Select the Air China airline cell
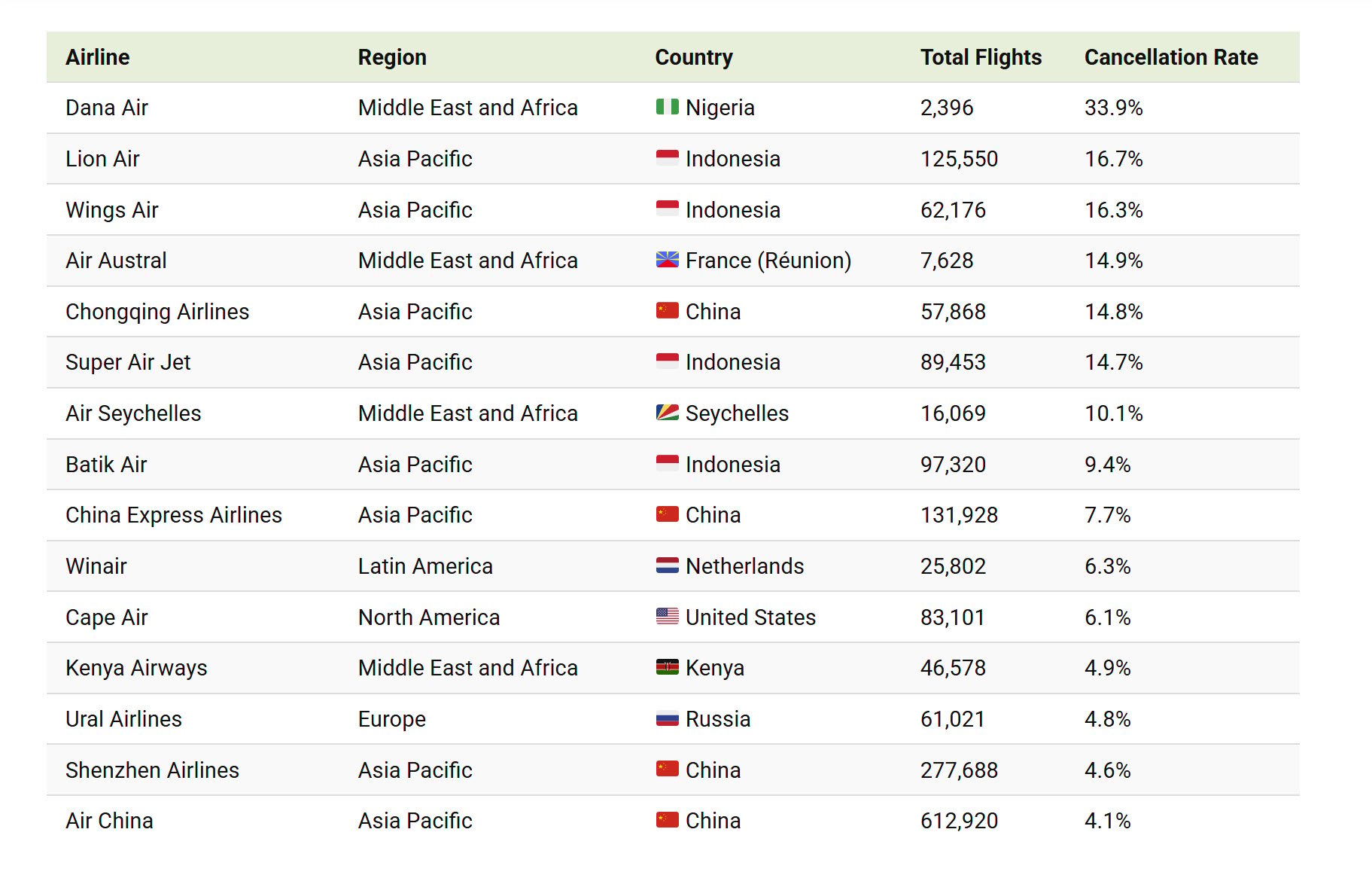The width and height of the screenshot is (1372, 878). tap(109, 821)
